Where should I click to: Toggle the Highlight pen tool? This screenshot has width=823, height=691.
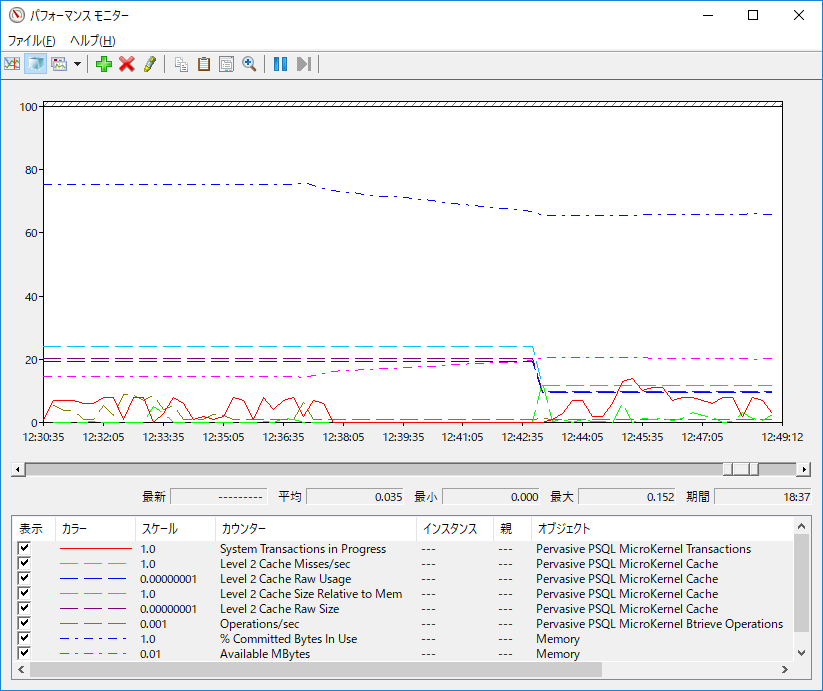click(149, 64)
